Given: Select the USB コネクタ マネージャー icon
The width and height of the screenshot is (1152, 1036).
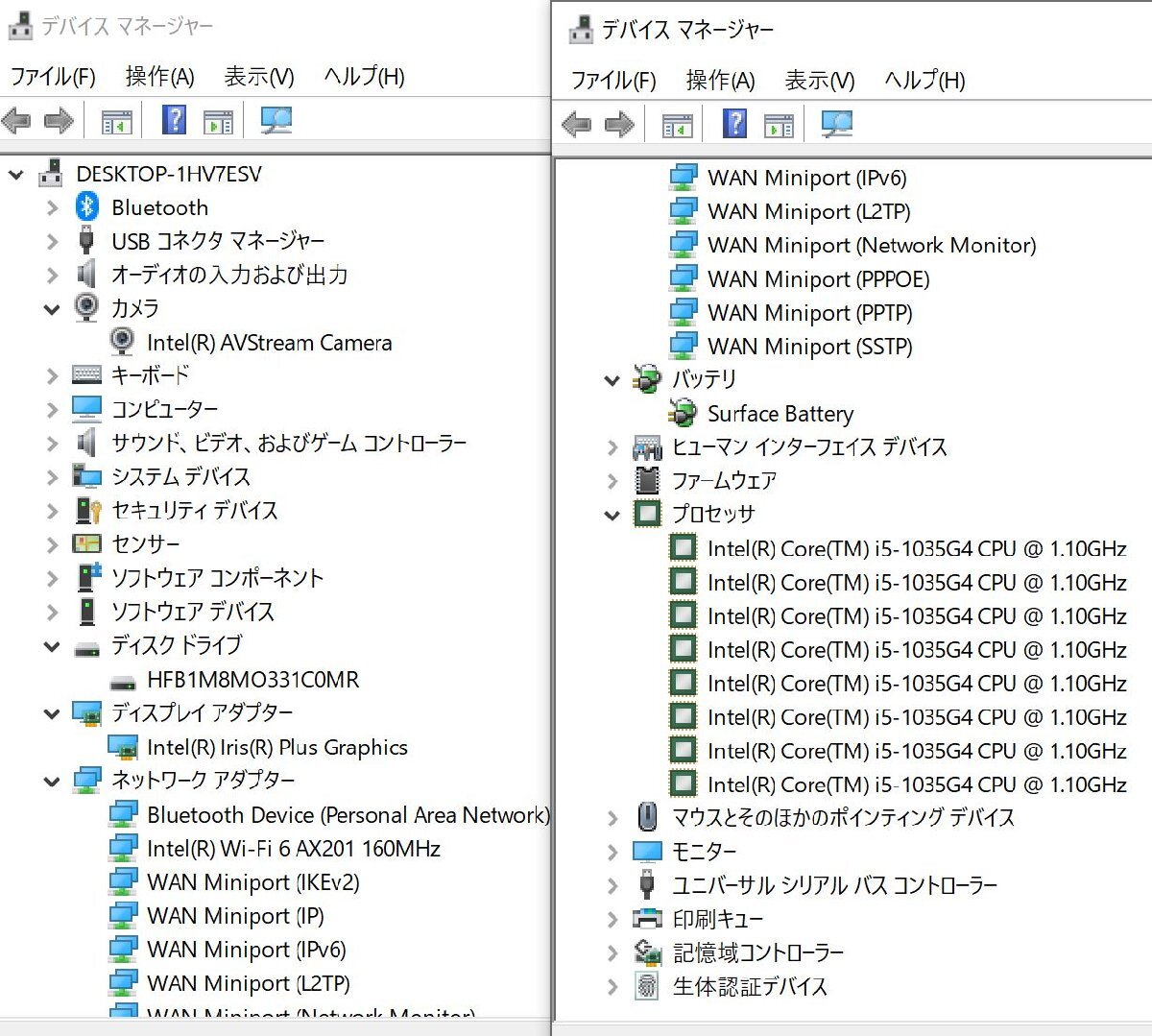Looking at the screenshot, I should pyautogui.click(x=86, y=240).
